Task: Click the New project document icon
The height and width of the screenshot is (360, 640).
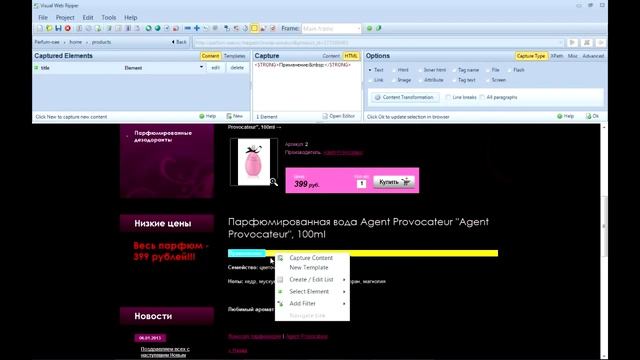Action: [x=40, y=28]
